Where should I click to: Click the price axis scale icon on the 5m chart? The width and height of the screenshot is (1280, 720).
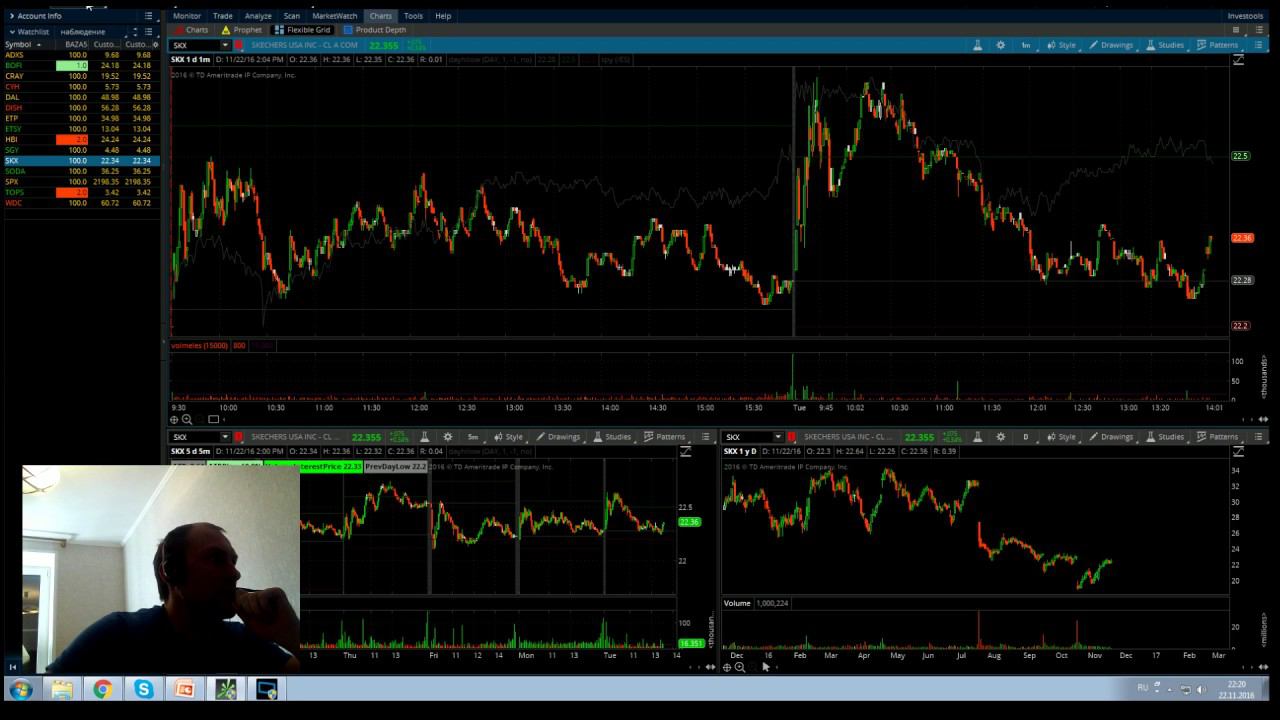click(x=685, y=452)
